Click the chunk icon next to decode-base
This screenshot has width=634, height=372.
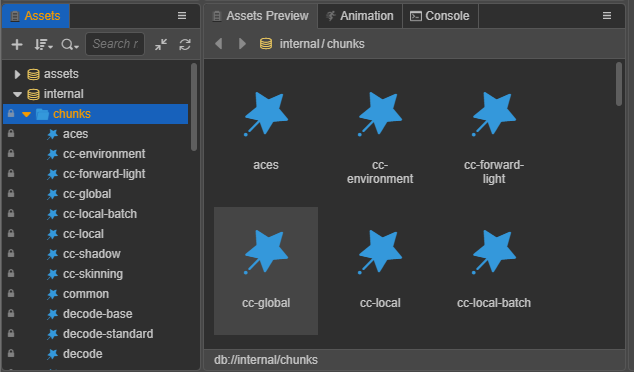[x=52, y=314]
